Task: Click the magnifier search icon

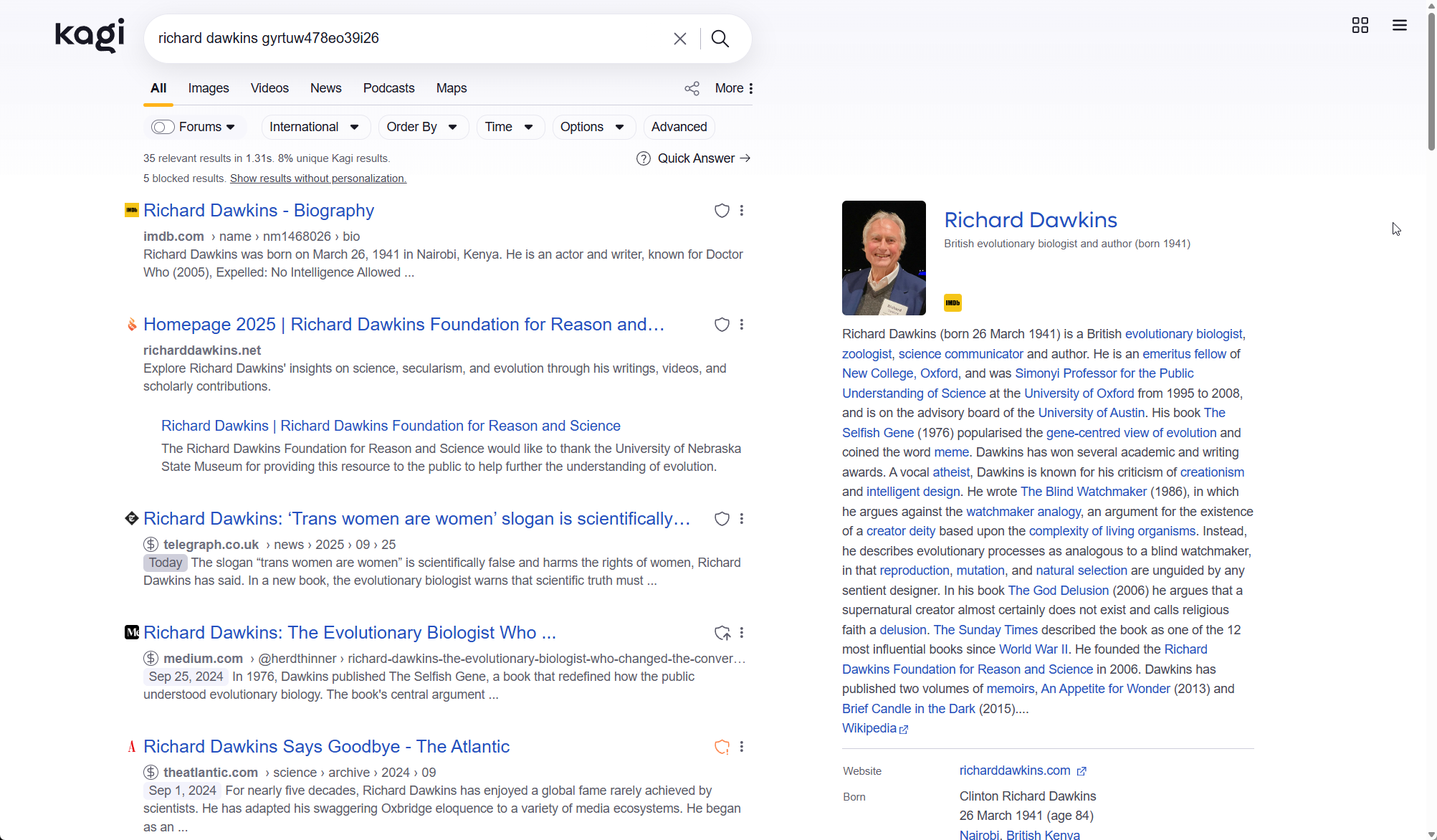Action: pyautogui.click(x=720, y=39)
